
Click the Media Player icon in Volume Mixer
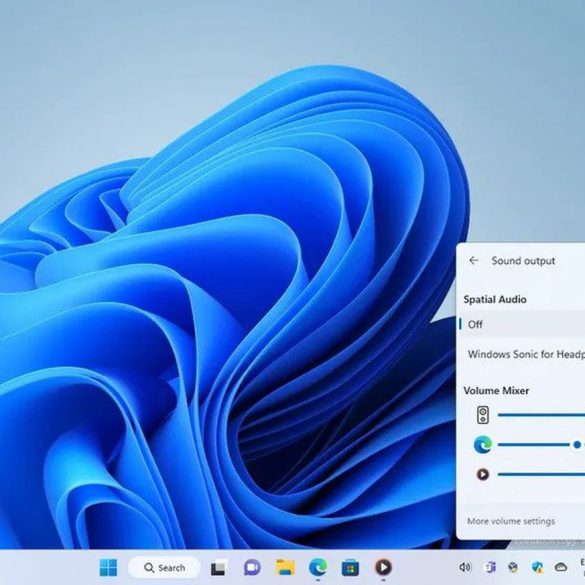[483, 474]
